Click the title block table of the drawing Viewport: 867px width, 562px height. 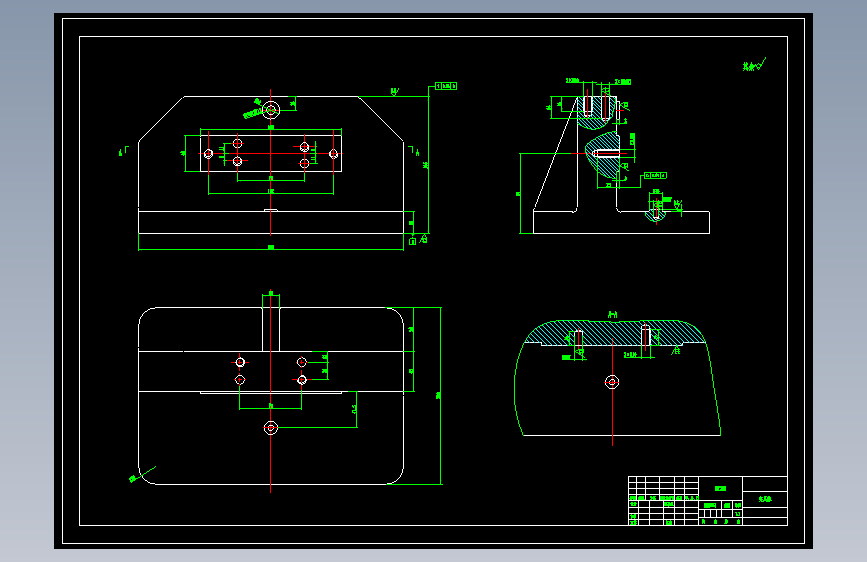click(x=708, y=501)
